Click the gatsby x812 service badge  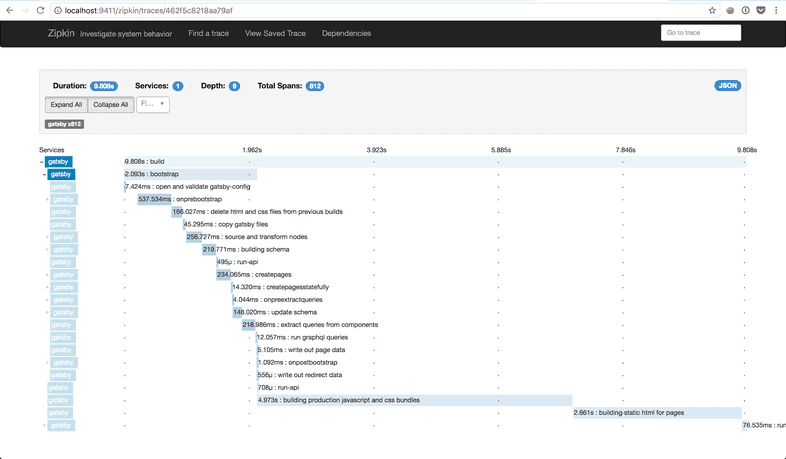tap(64, 124)
